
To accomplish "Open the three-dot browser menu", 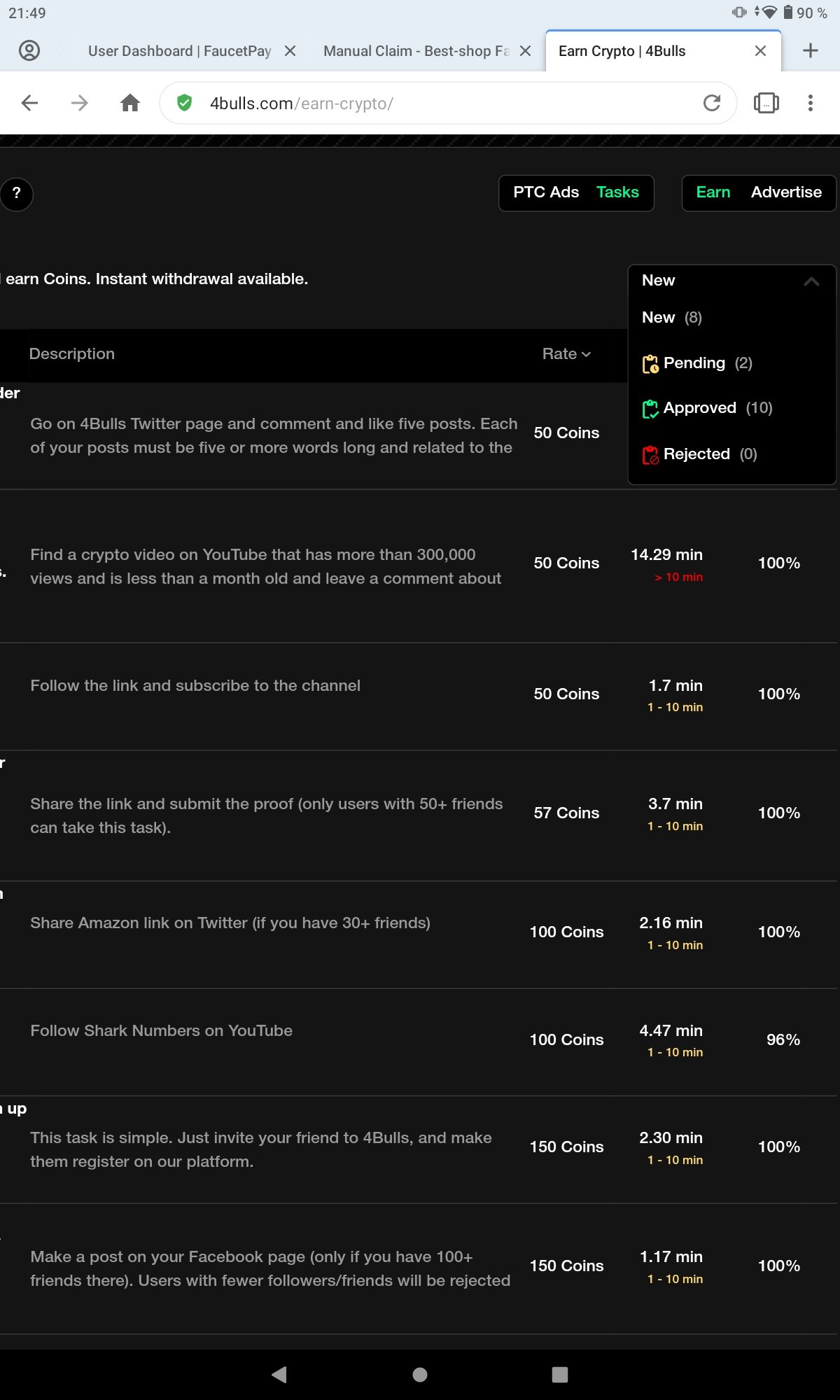I will coord(811,104).
